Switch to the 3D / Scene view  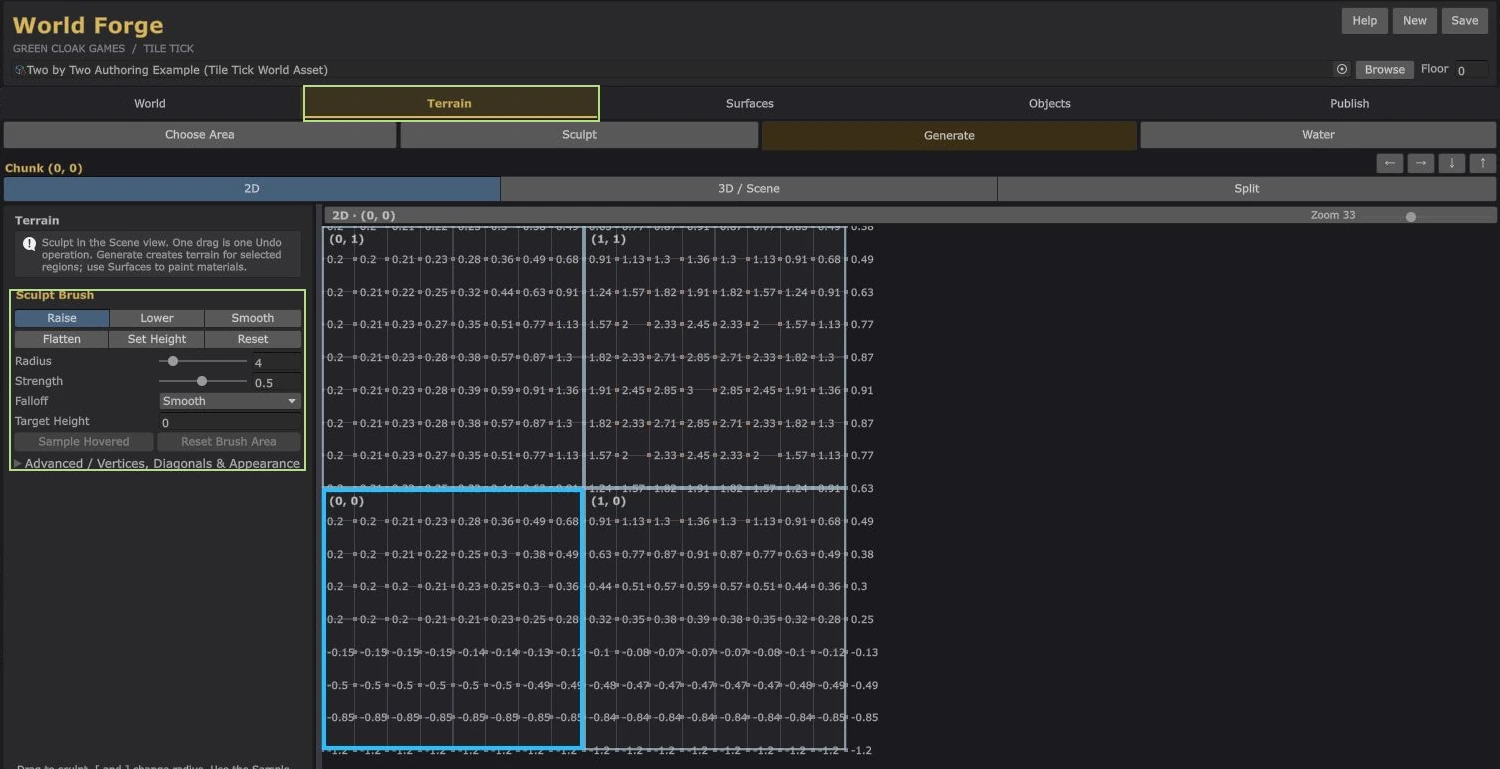click(749, 189)
